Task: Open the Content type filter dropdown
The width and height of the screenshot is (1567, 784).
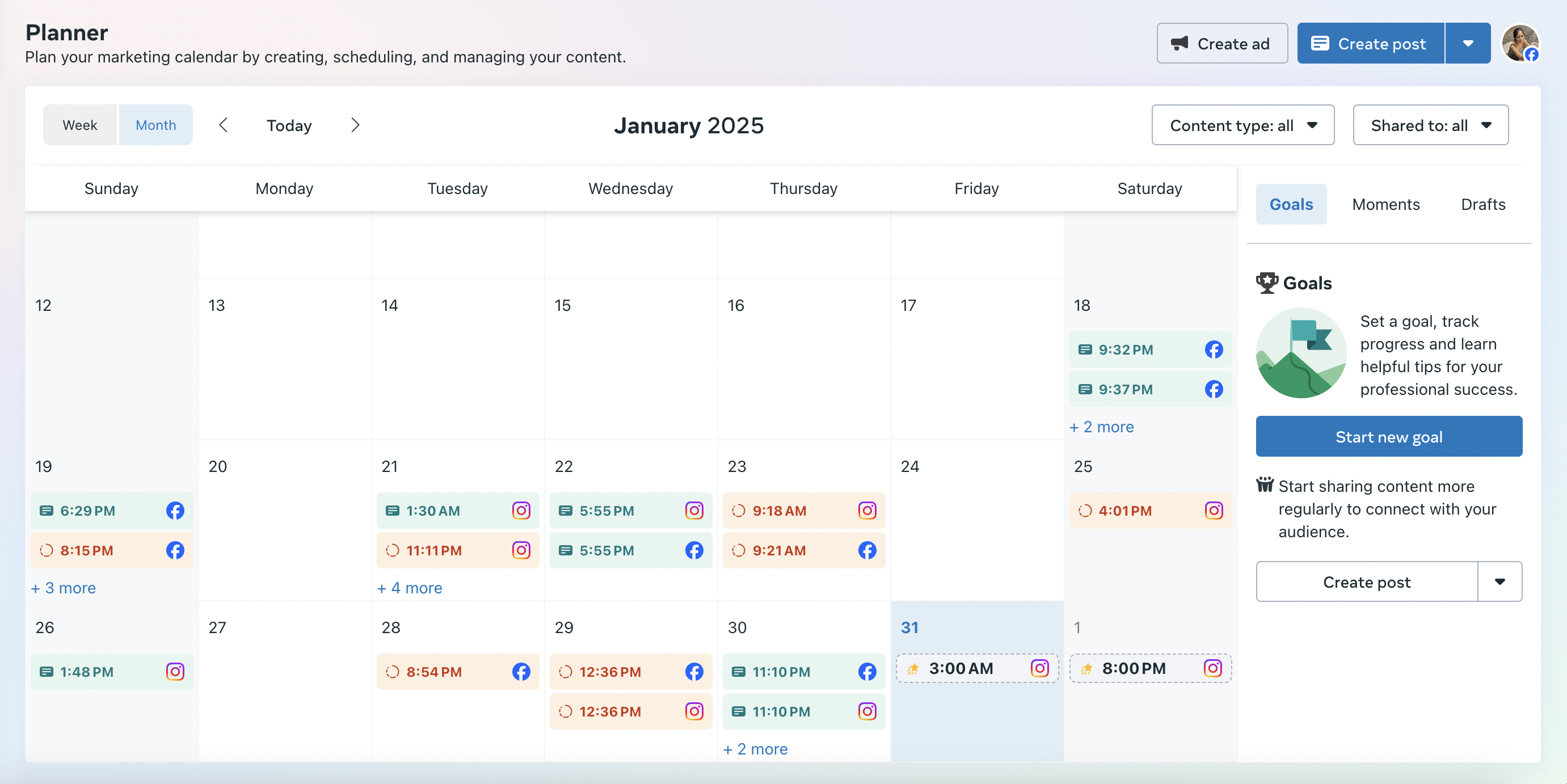Action: (1242, 125)
